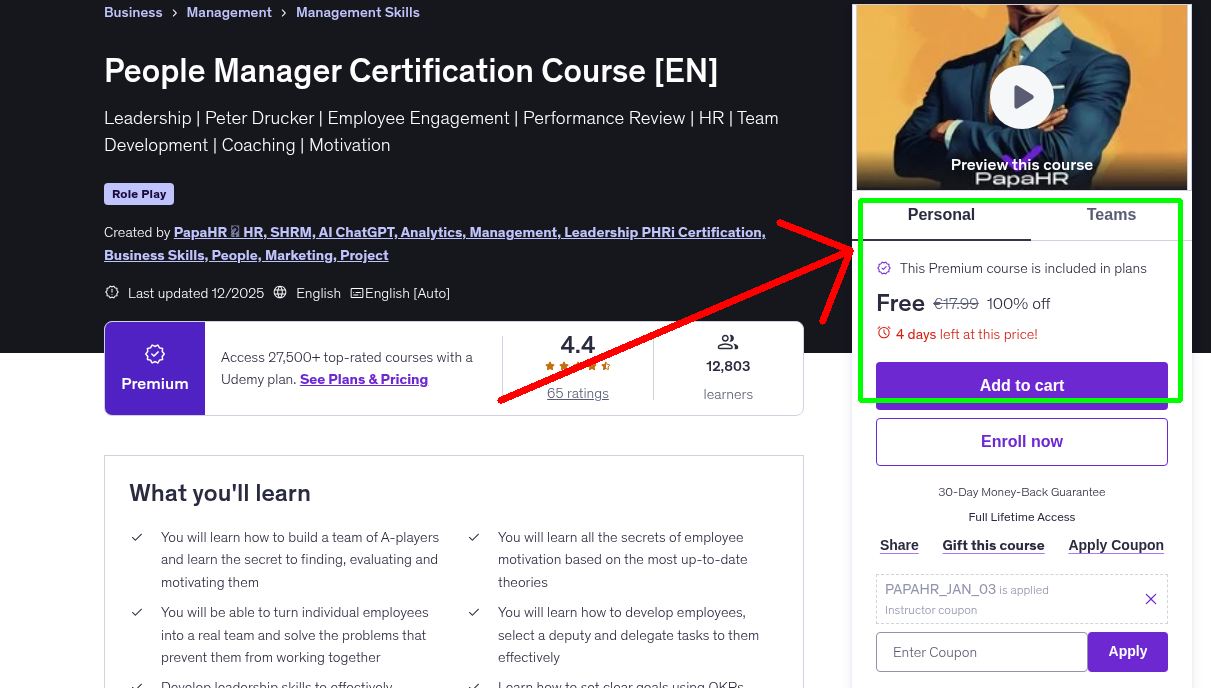Viewport: 1211px width, 688px height.
Task: Click the globe icon next to English
Action: (x=282, y=292)
